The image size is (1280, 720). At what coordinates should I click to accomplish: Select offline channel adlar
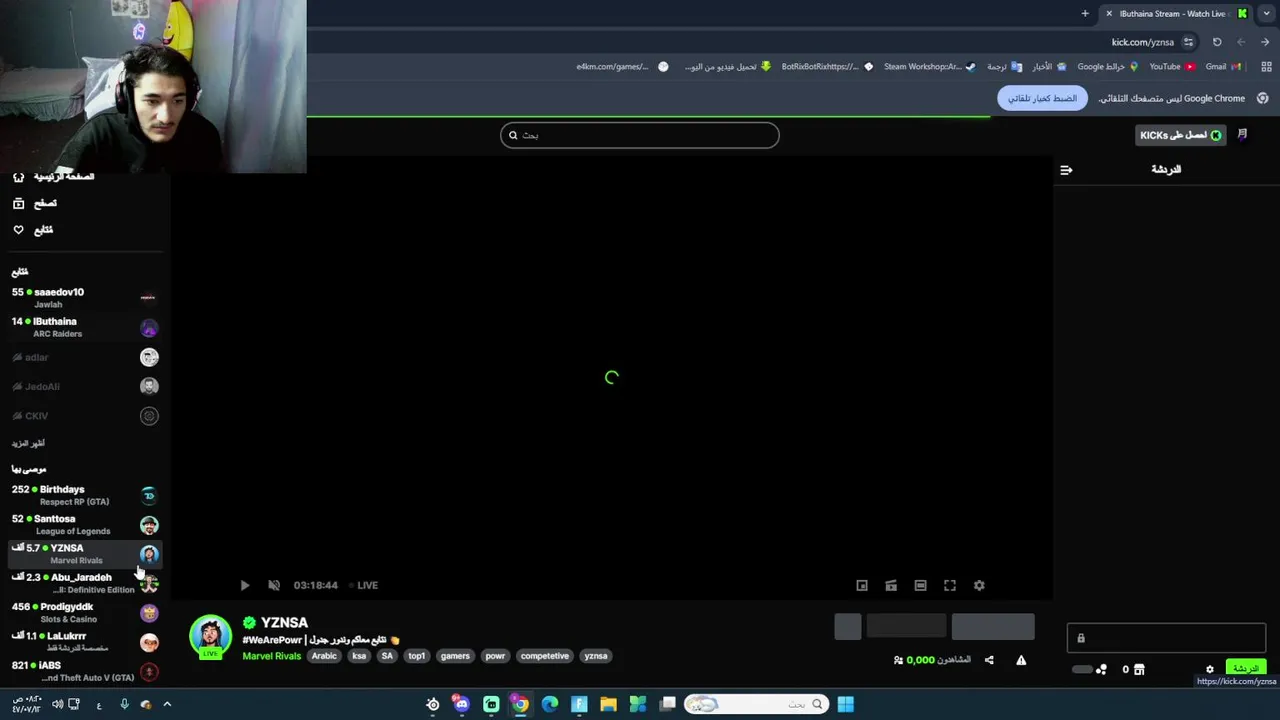pos(85,357)
